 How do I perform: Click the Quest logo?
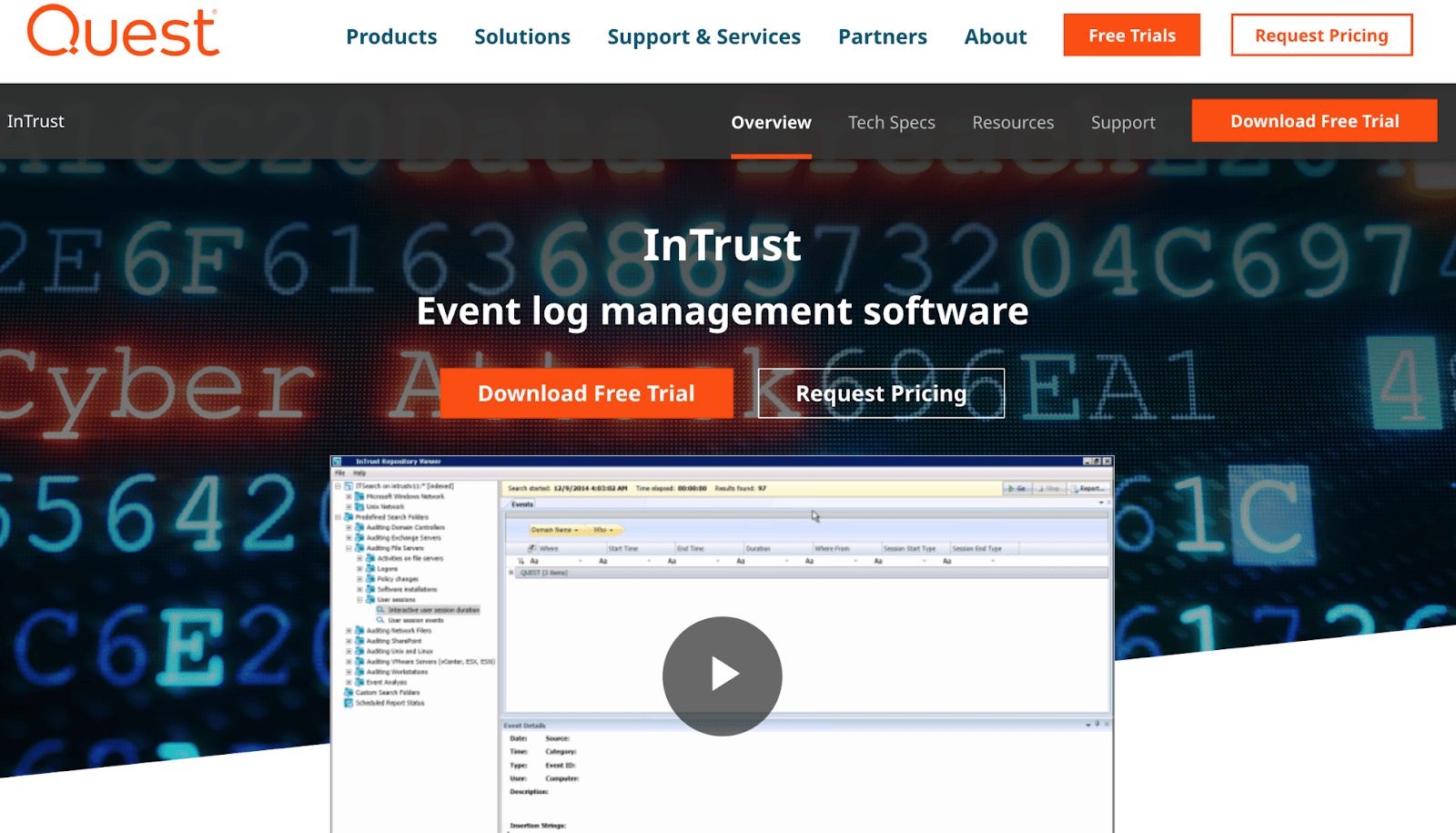pyautogui.click(x=123, y=31)
